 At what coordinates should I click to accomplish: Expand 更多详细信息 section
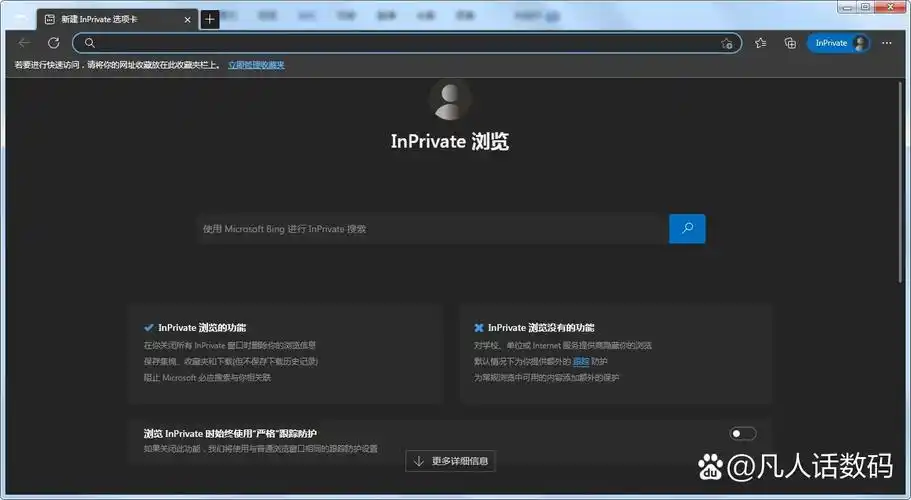click(x=451, y=461)
